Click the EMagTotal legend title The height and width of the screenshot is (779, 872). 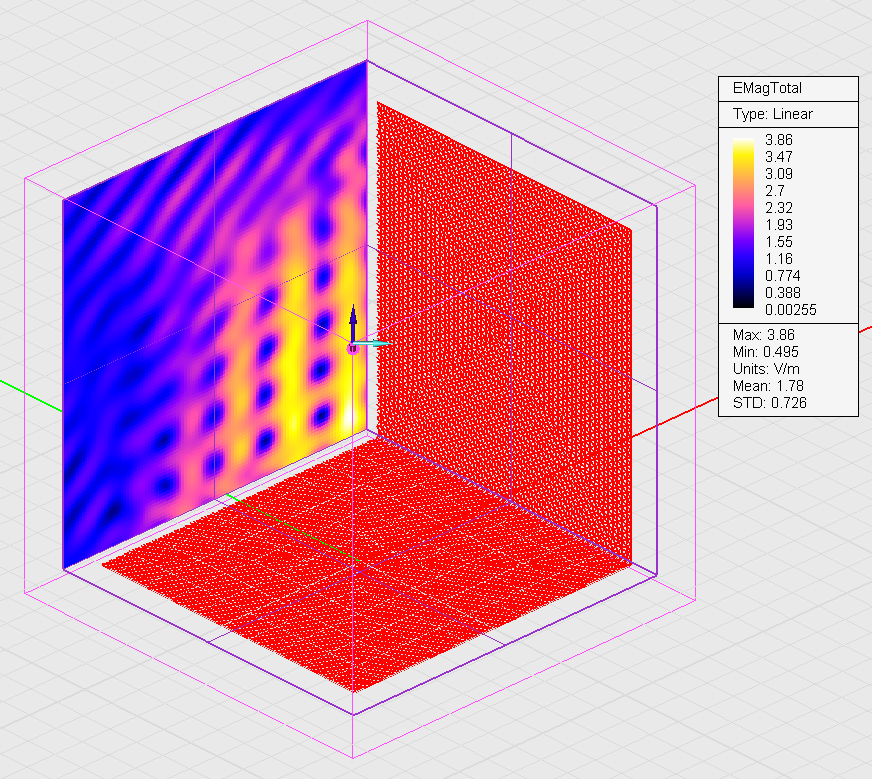point(767,88)
